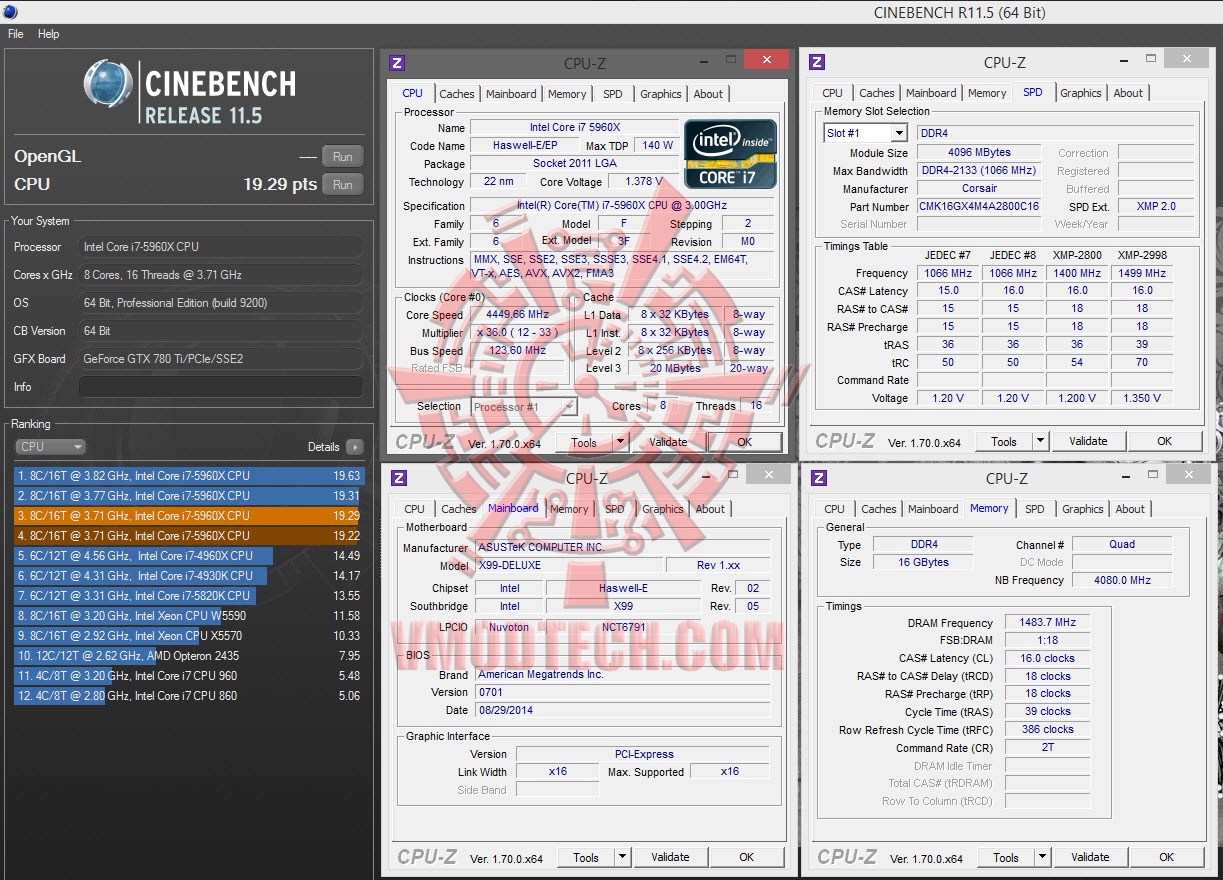
Task: Run the CPU benchmark in Cinebench
Action: tap(342, 184)
